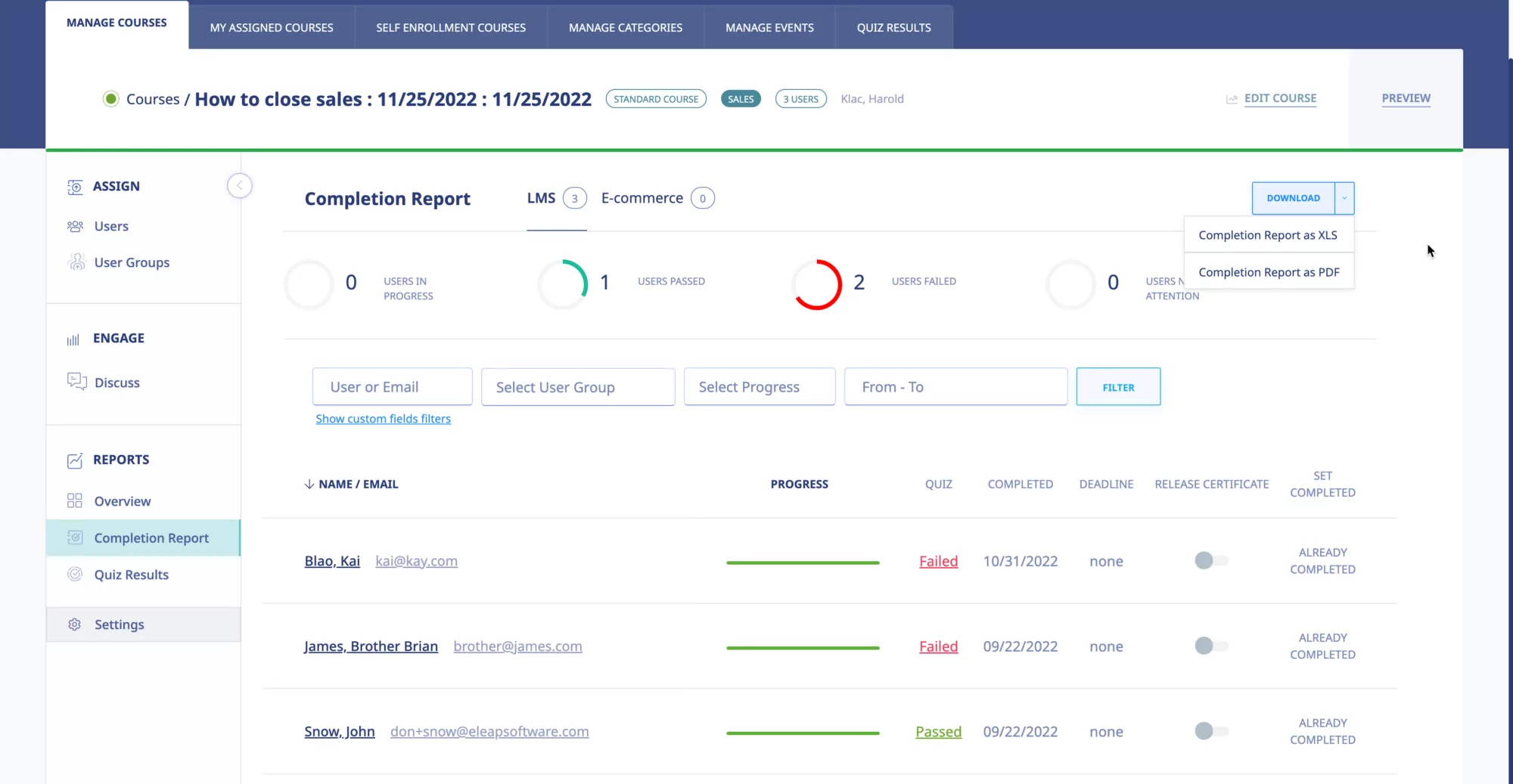Click the Overview grid icon
Image resolution: width=1513 pixels, height=784 pixels.
75,500
